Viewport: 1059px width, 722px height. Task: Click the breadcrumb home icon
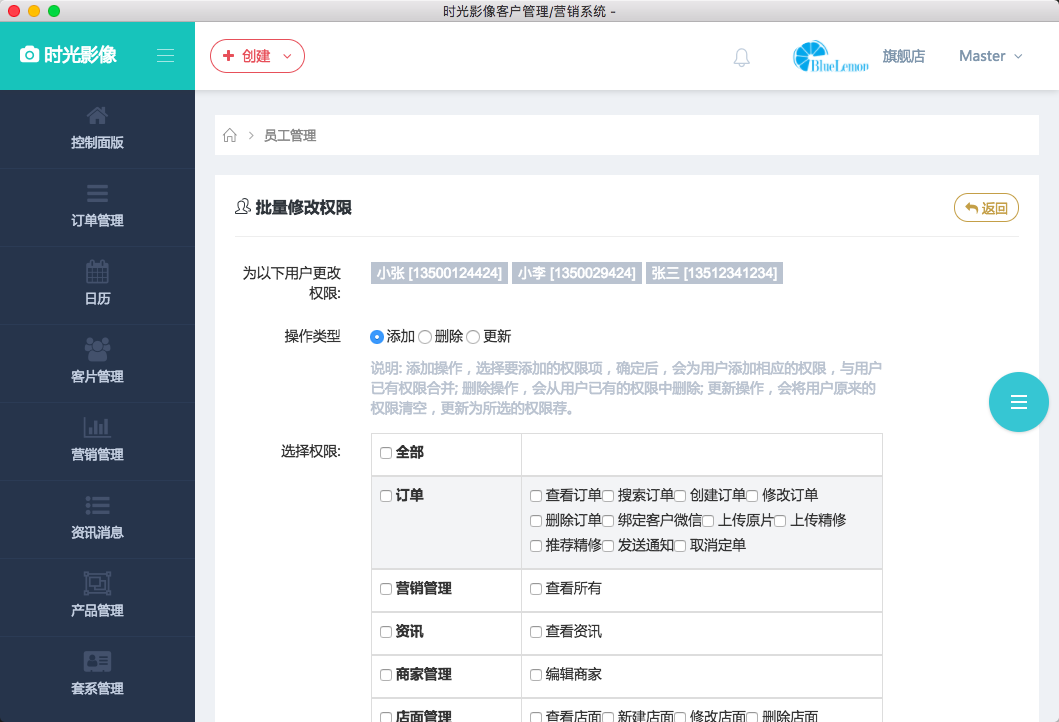tap(229, 135)
